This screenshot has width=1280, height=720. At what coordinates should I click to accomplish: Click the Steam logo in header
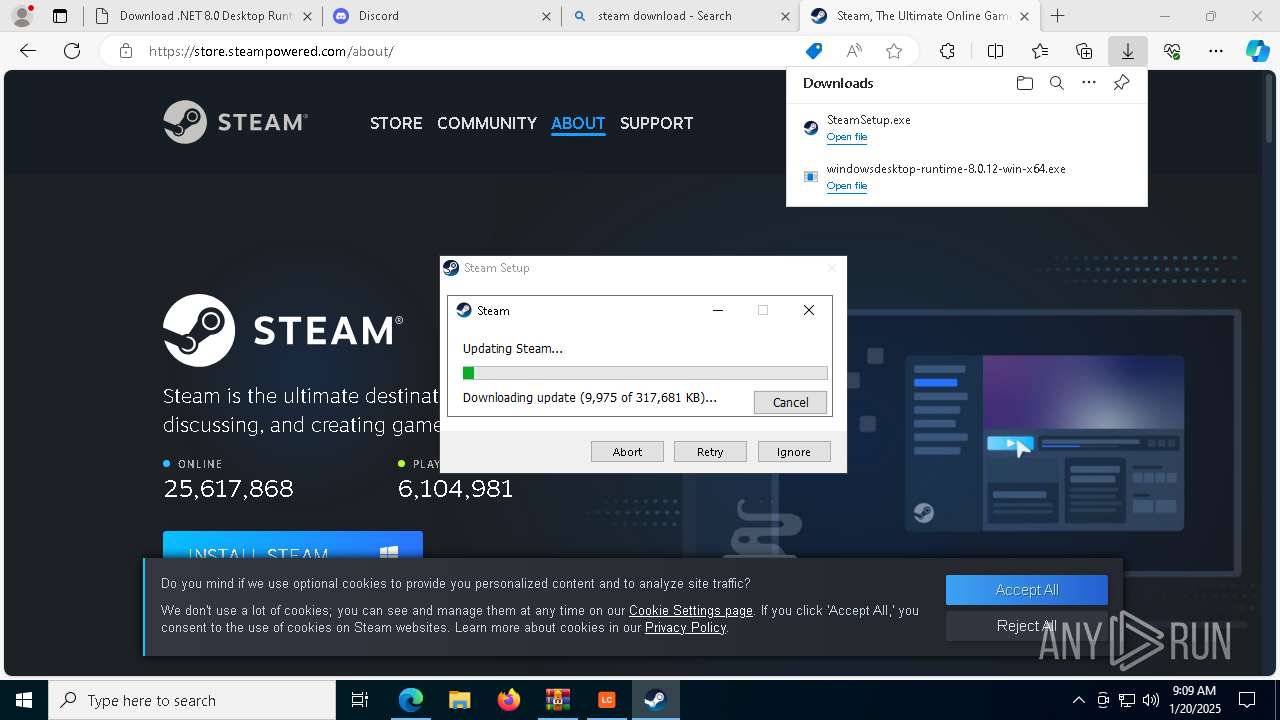236,122
